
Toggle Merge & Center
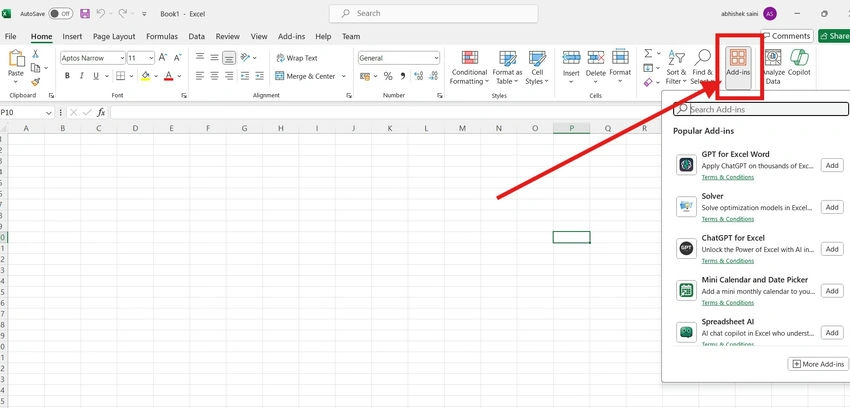coord(305,76)
